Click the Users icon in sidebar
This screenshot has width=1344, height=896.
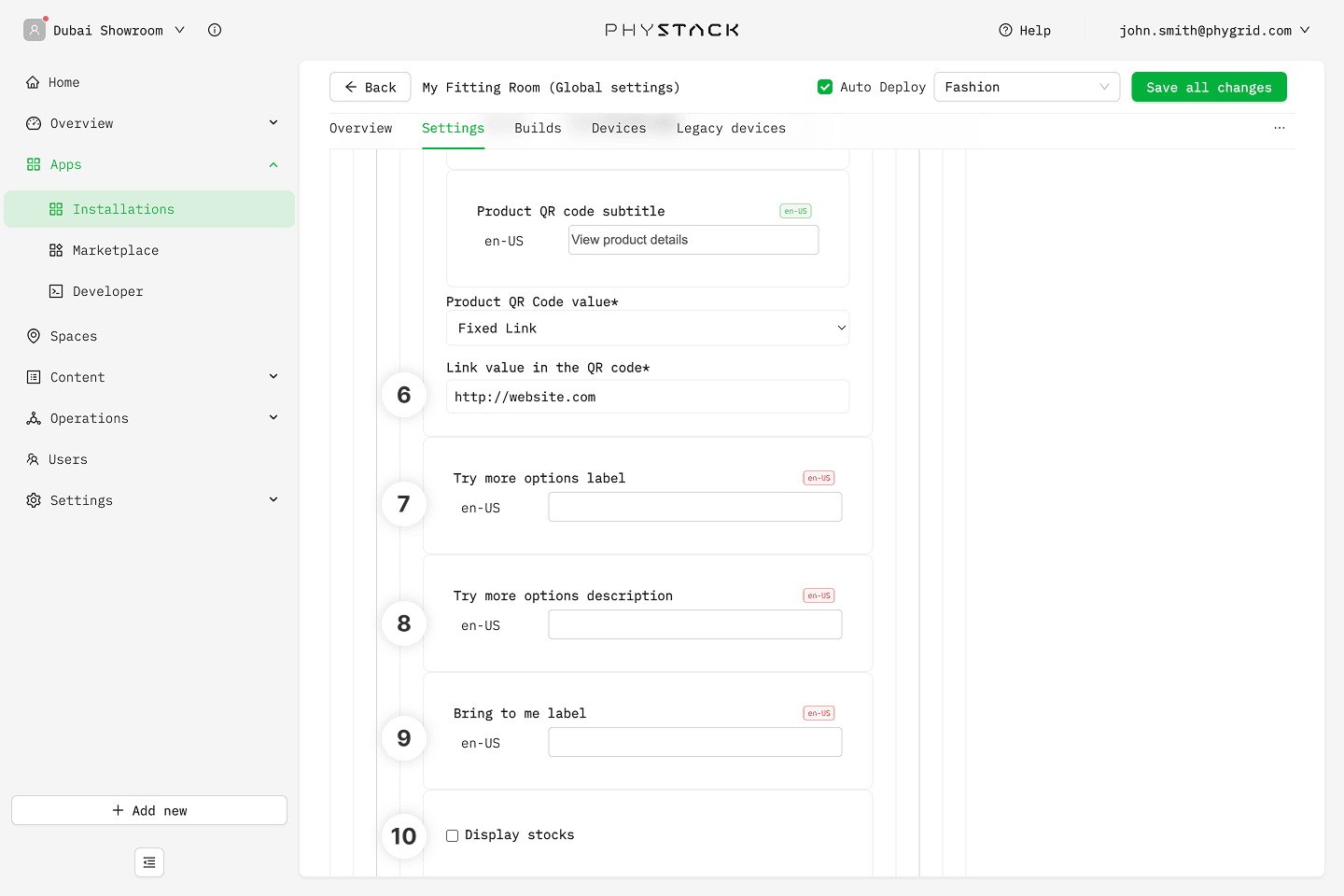33,459
